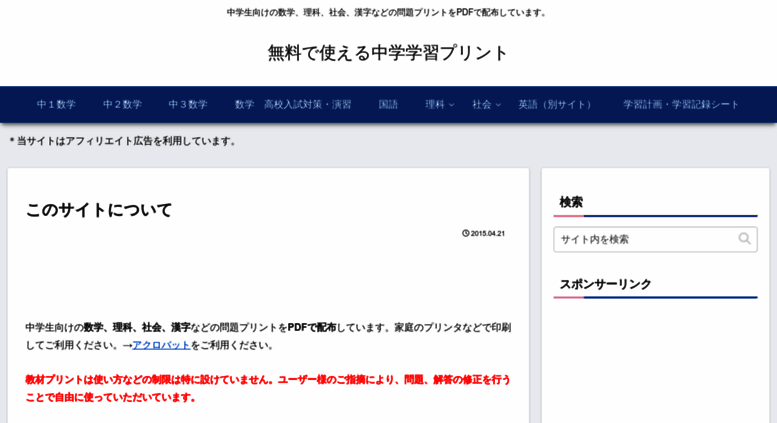
Task: Follow the アクロバット link
Action: point(162,345)
